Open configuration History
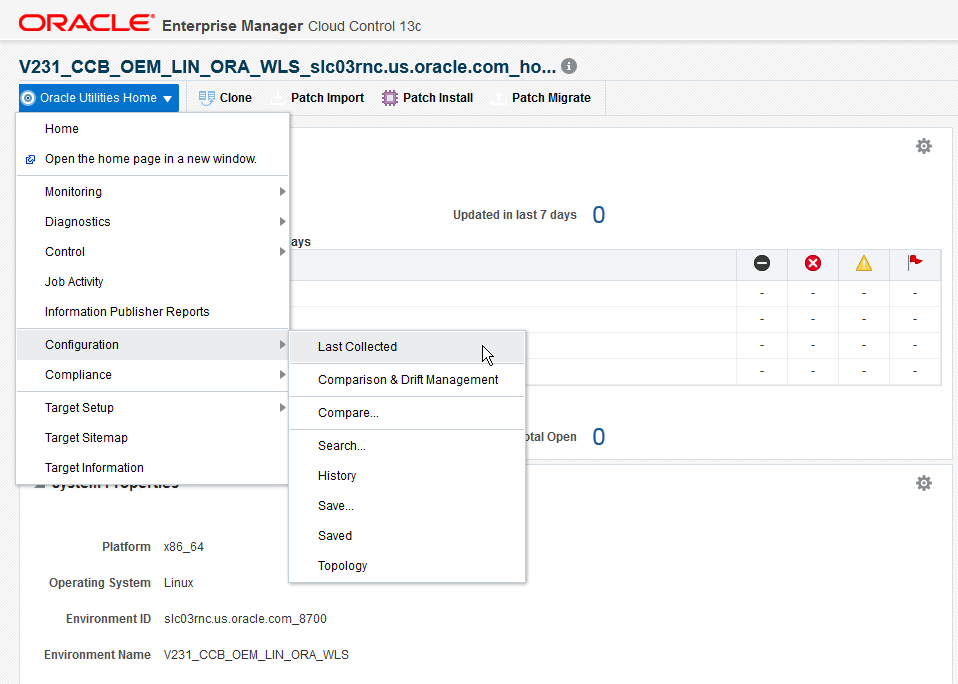 point(407,476)
